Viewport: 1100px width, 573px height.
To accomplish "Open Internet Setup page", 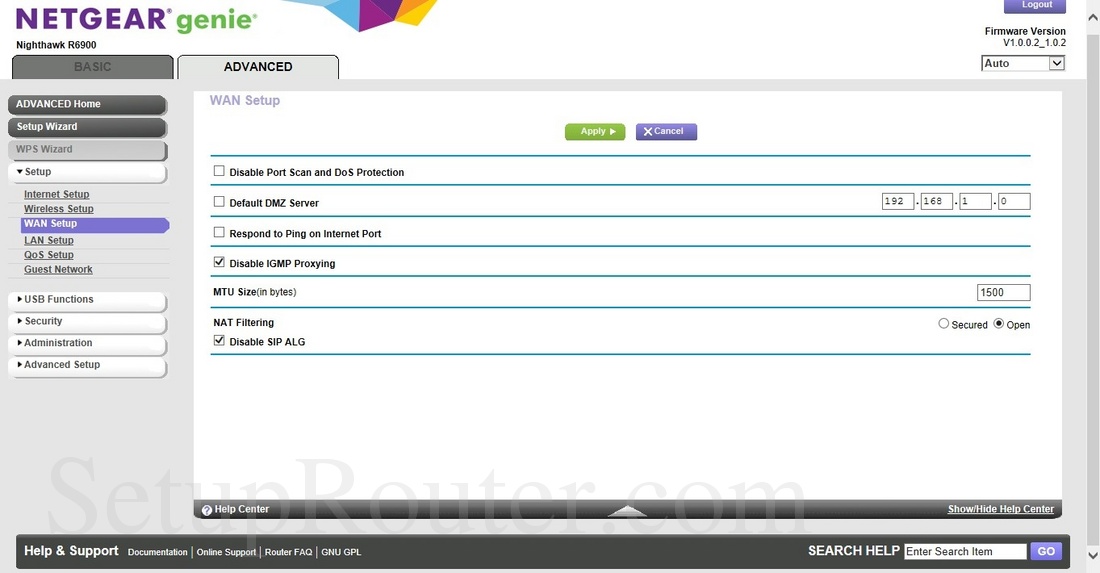I will 57,194.
